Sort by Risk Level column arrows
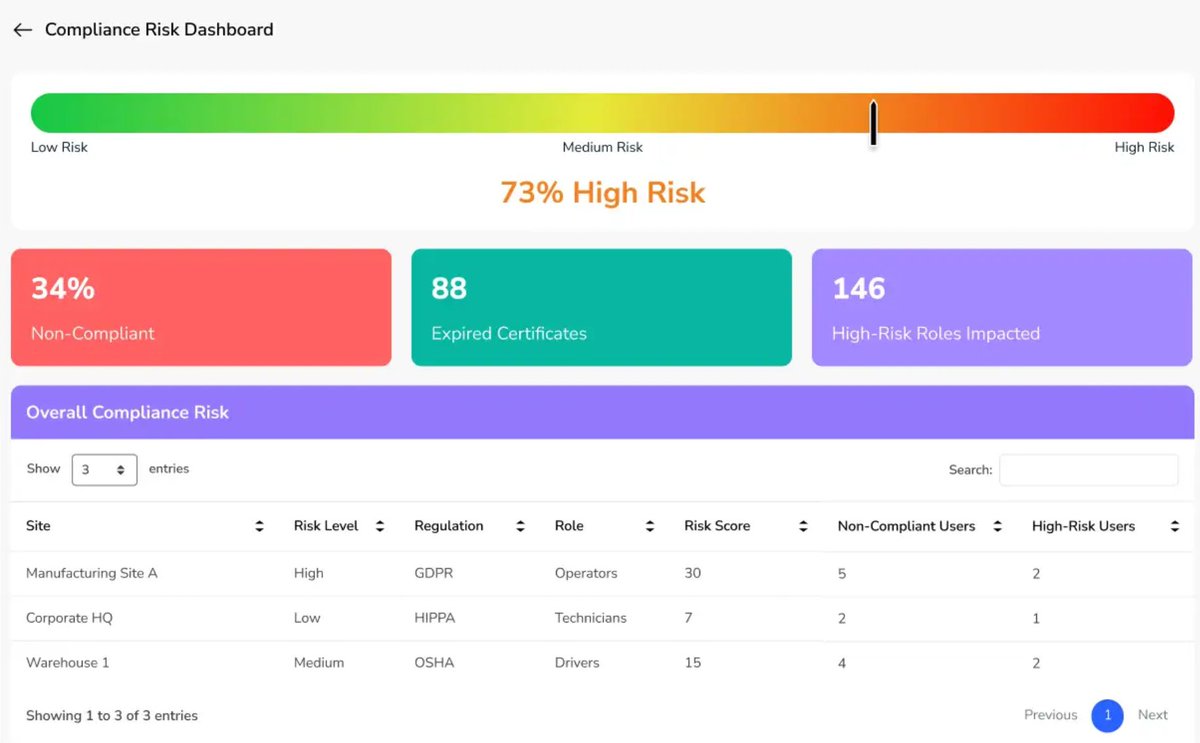Screen dimensions: 1200x743 coord(380,526)
